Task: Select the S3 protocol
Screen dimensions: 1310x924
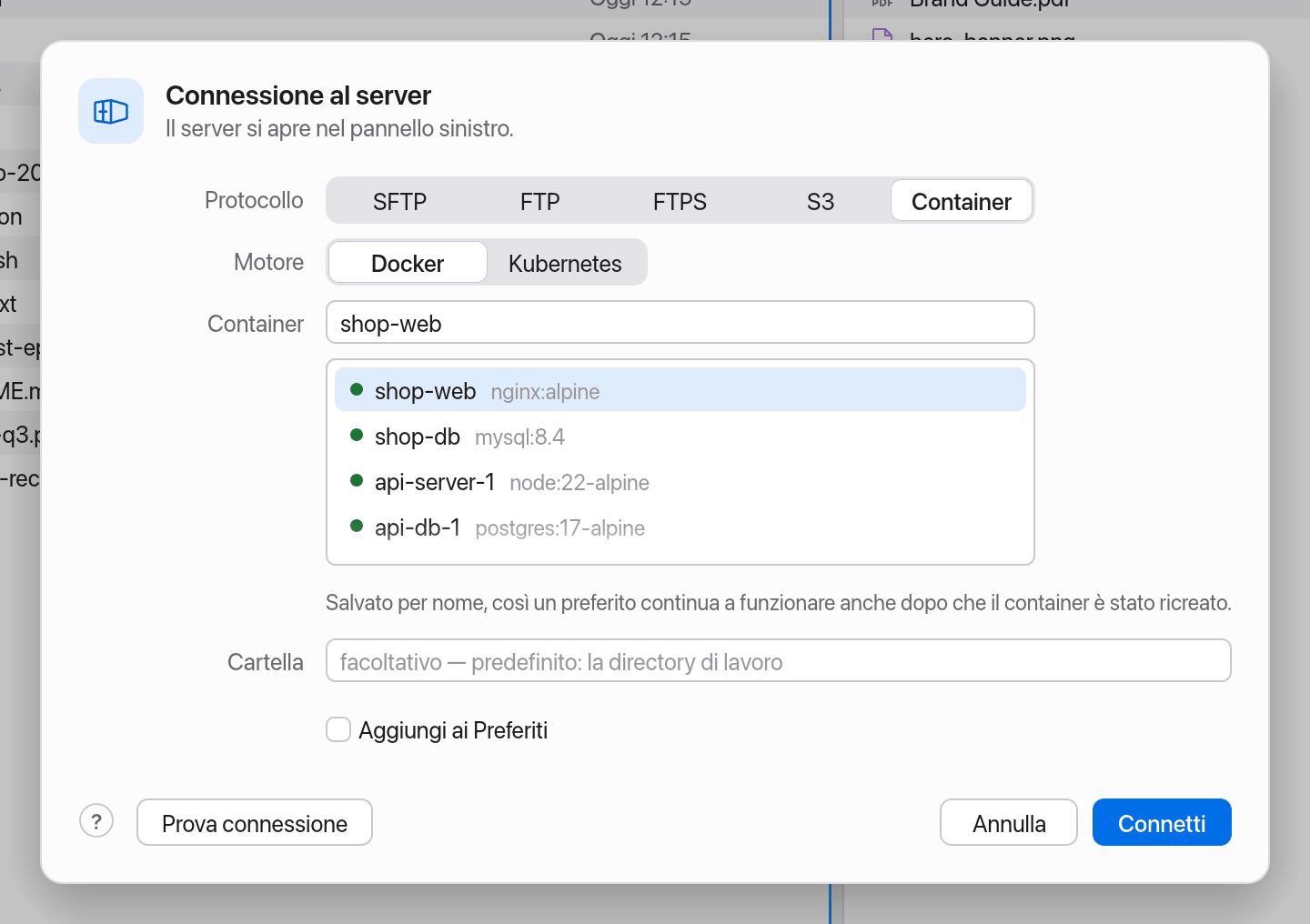Action: point(821,201)
